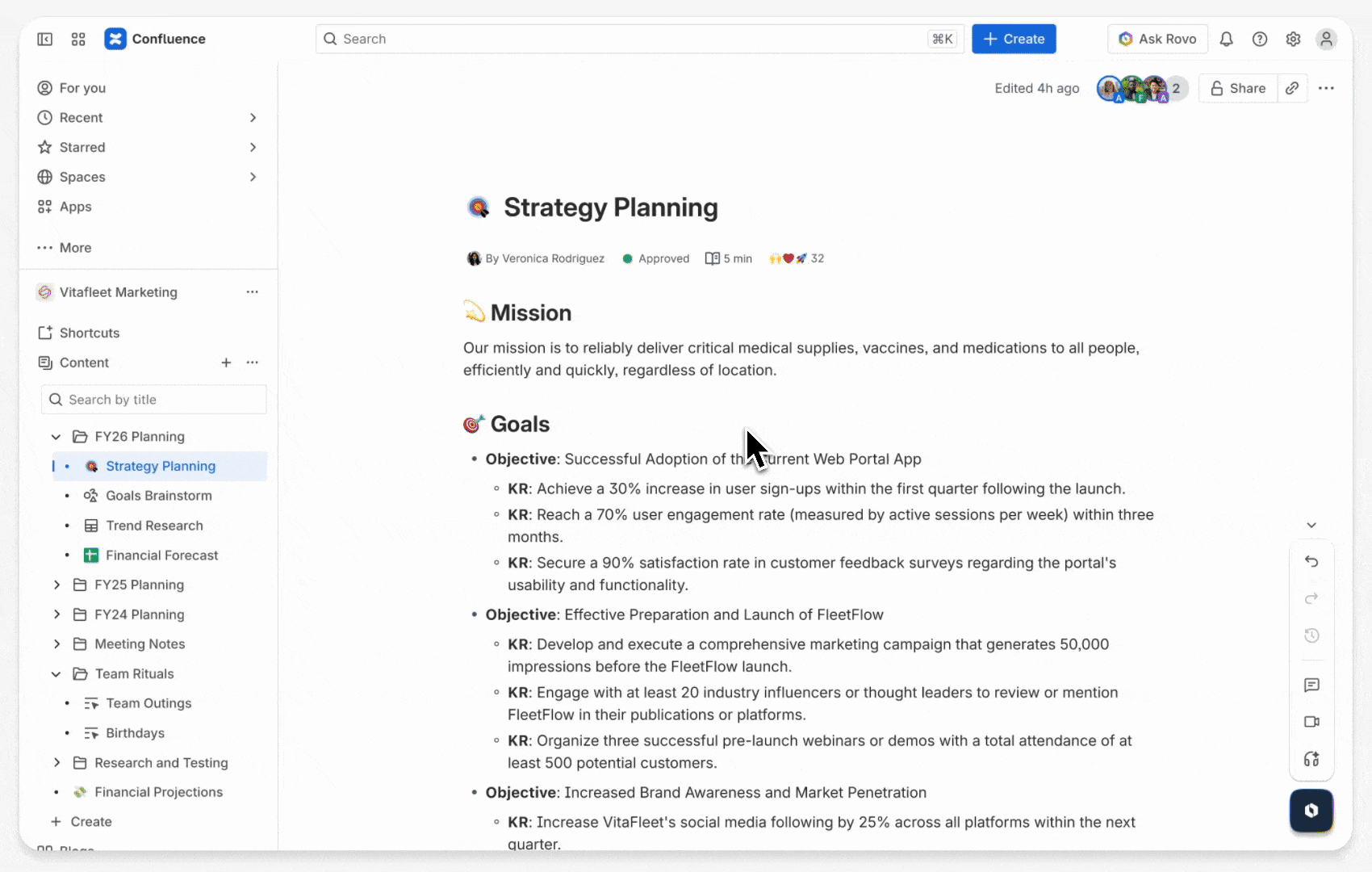1372x872 pixels.
Task: Click the Vitafleet Marketing space icon
Action: (x=45, y=292)
